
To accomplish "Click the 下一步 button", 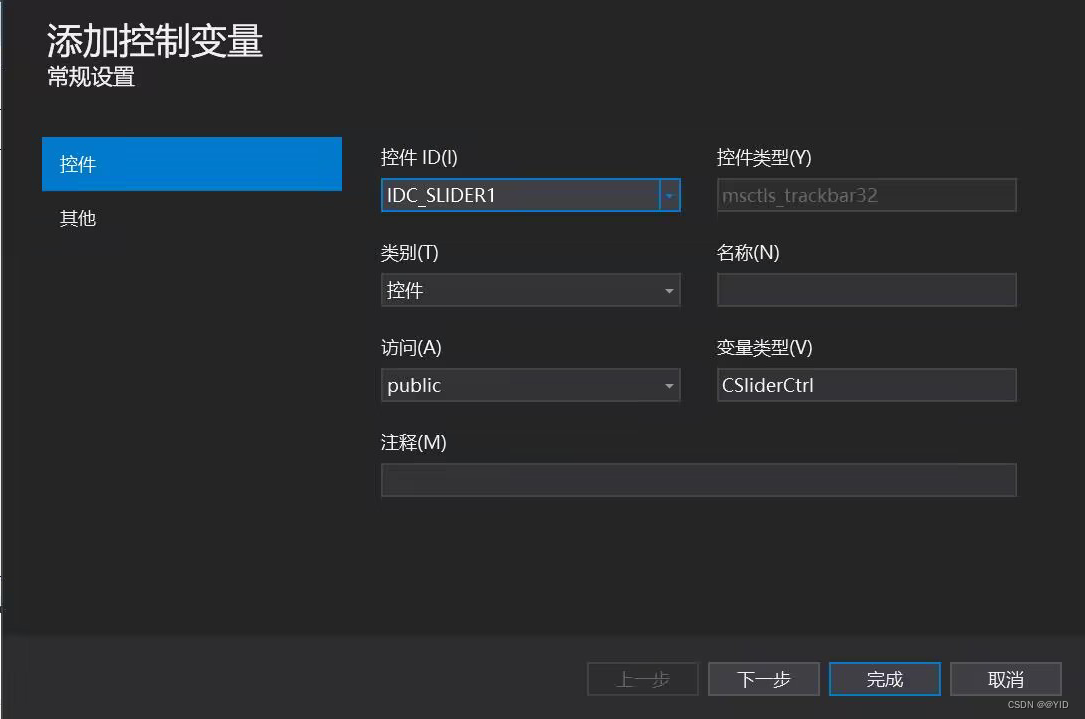I will coord(763,679).
